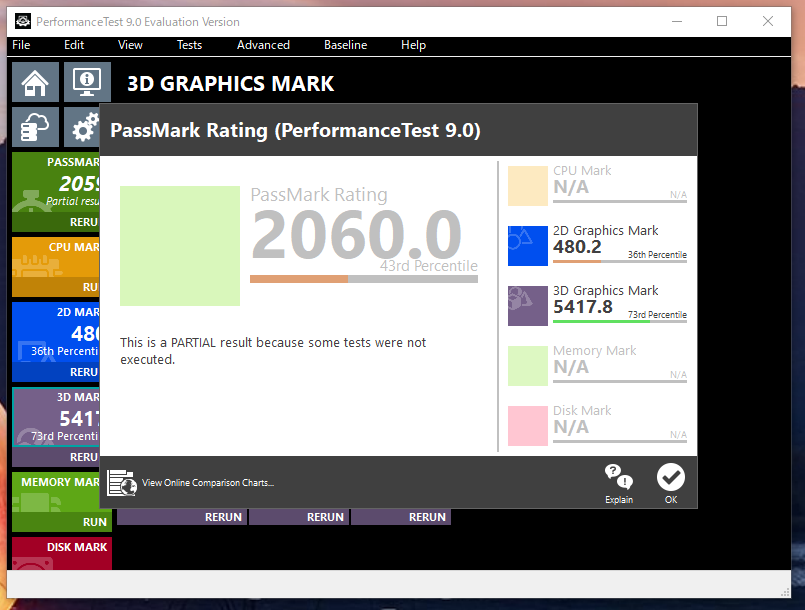
Task: Click the middle RERUN button below dialog
Action: pyautogui.click(x=299, y=517)
